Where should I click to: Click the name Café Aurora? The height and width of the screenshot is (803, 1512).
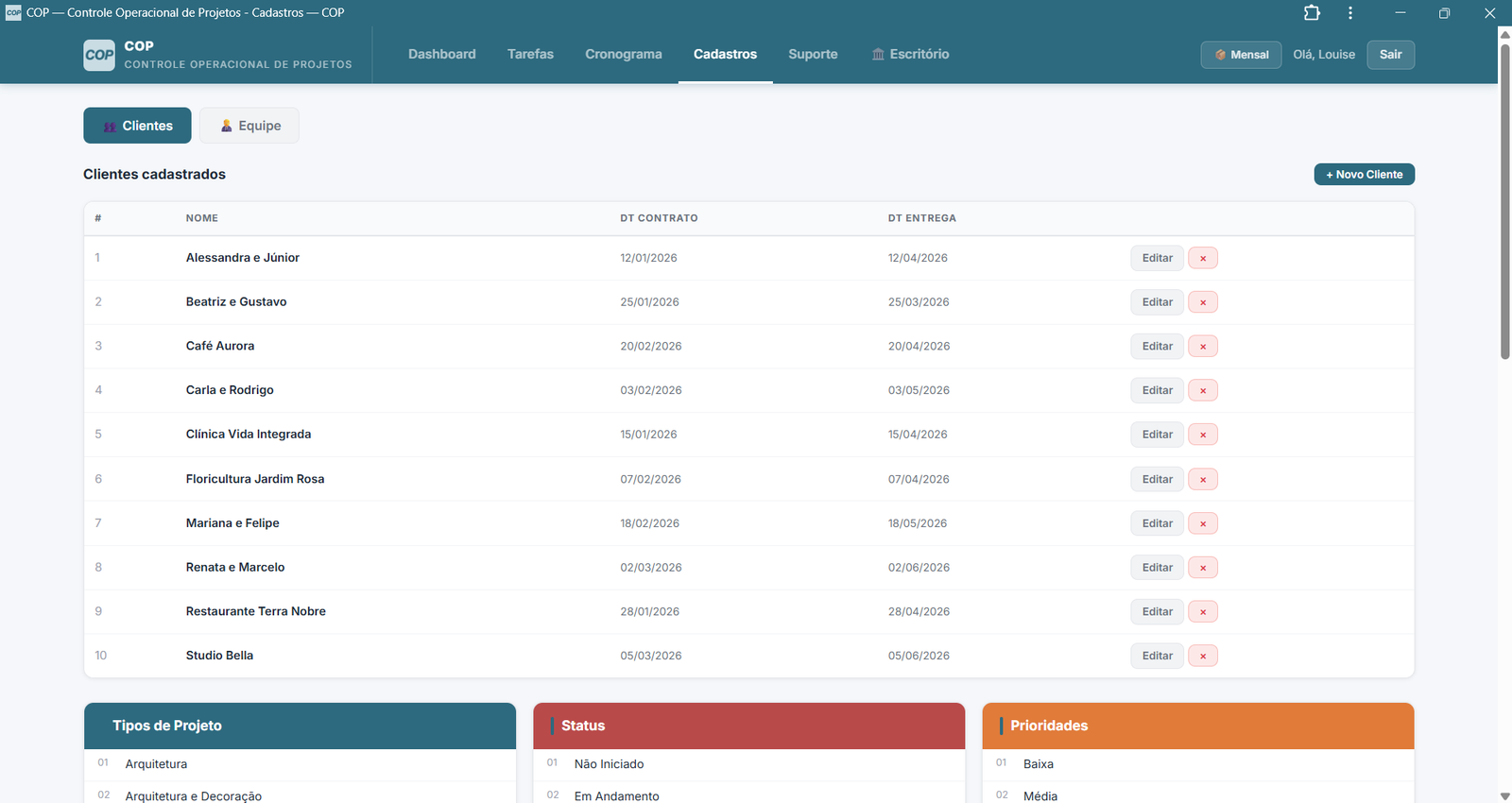point(220,347)
